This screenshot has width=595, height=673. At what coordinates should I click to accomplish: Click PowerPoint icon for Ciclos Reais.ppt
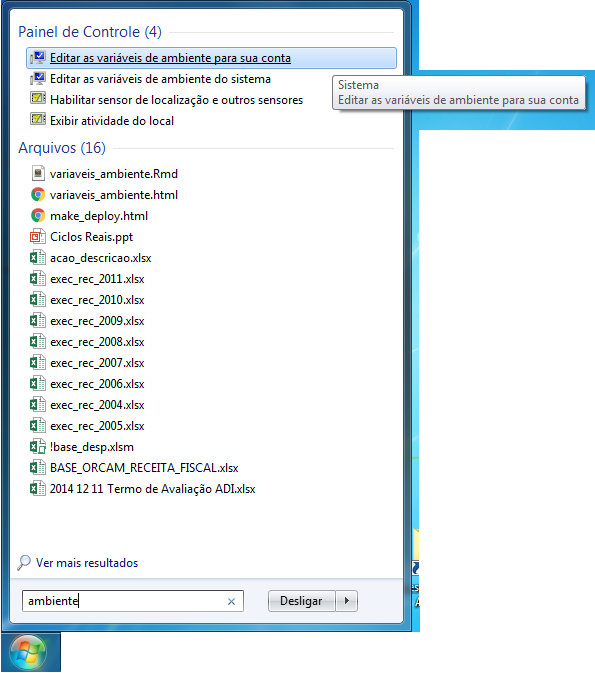38,236
